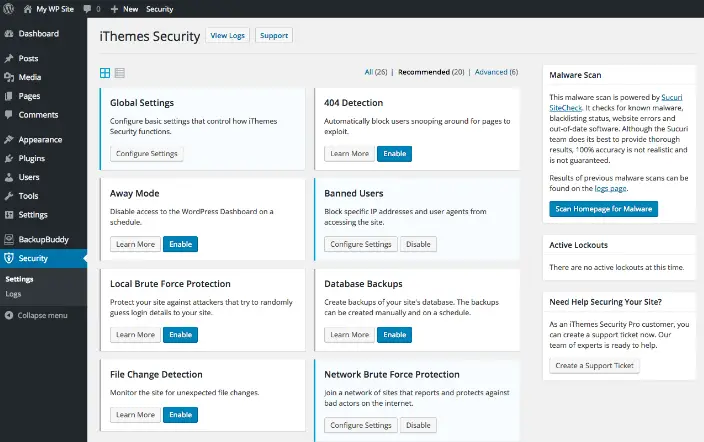Click the My WP Site title text
The width and height of the screenshot is (704, 442).
55,9
